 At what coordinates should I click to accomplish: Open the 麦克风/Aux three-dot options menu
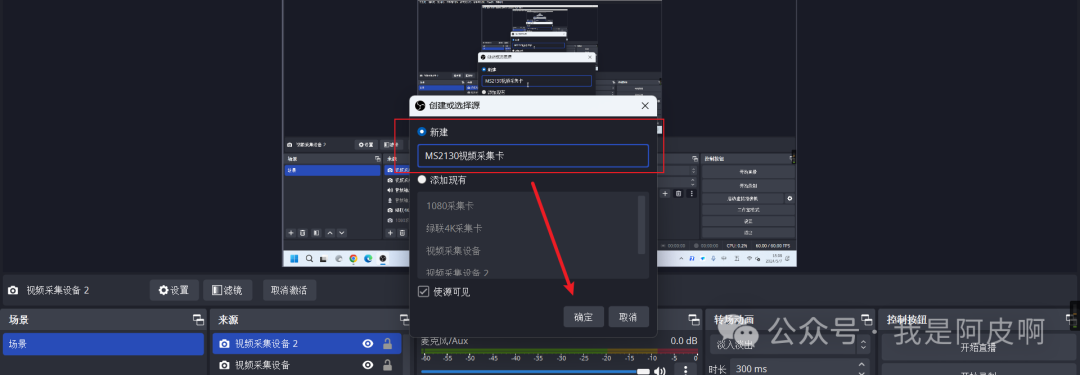click(x=685, y=371)
